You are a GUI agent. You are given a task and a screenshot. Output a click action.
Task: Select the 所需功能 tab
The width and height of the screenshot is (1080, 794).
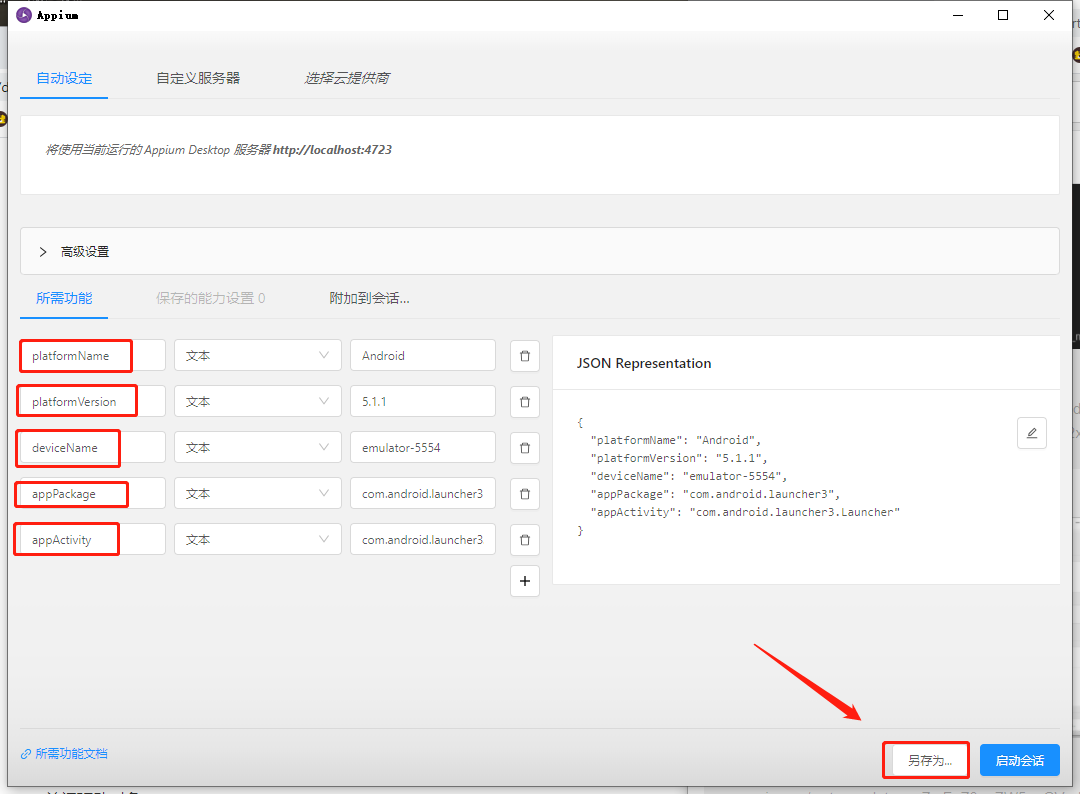point(64,298)
